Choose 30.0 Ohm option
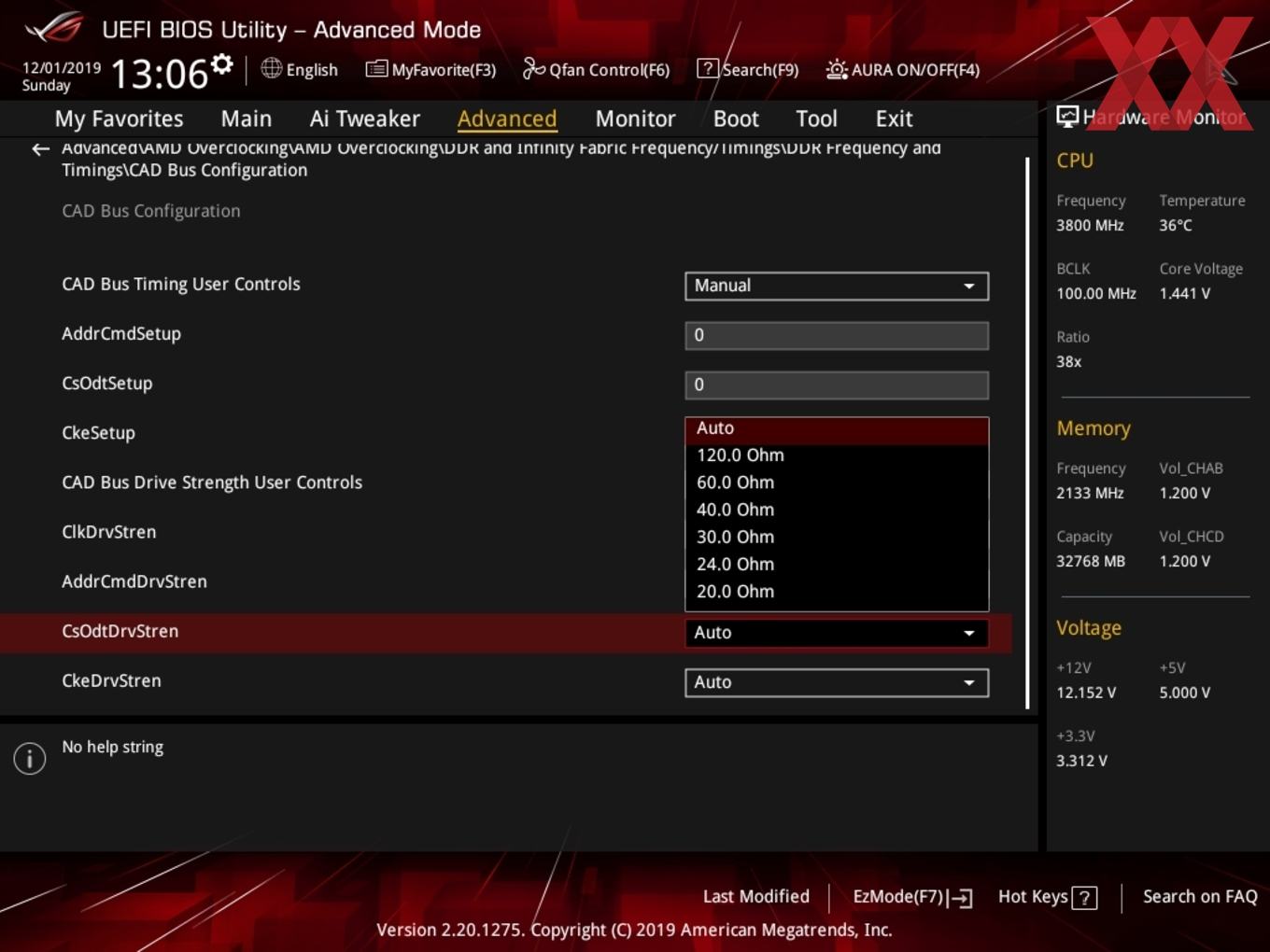The width and height of the screenshot is (1270, 952). [x=837, y=537]
